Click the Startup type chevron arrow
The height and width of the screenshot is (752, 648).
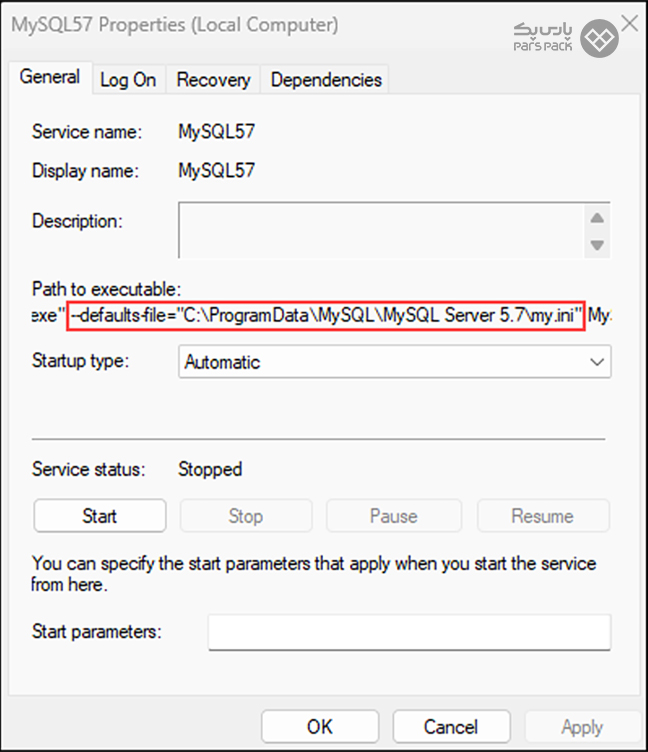click(x=597, y=362)
